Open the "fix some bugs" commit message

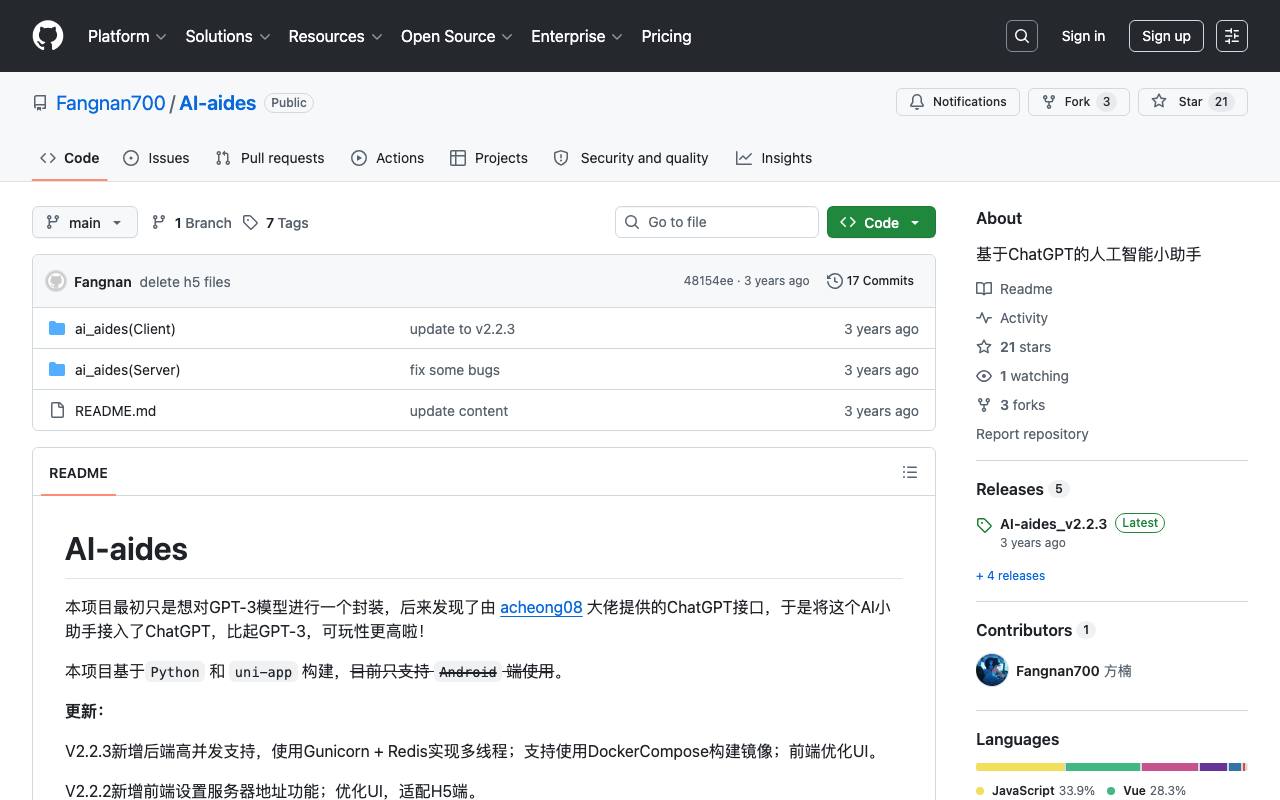coord(455,370)
